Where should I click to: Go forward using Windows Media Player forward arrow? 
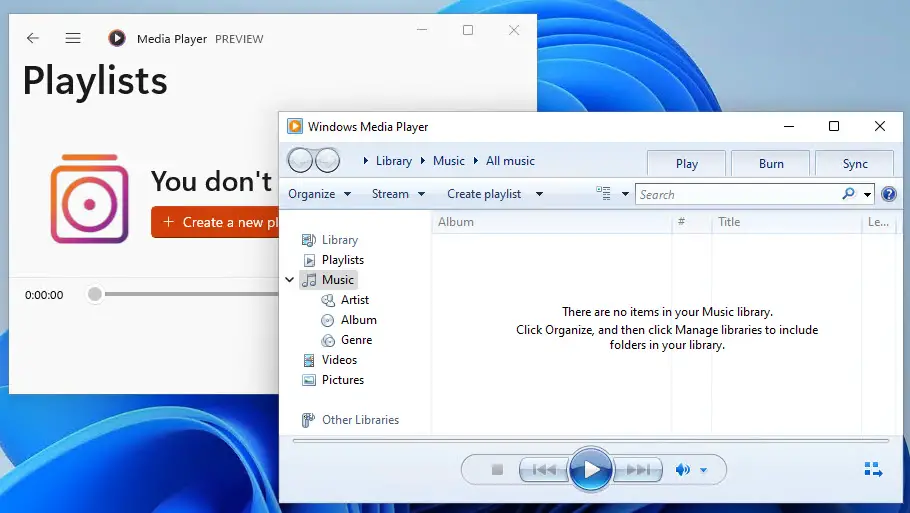pos(328,160)
